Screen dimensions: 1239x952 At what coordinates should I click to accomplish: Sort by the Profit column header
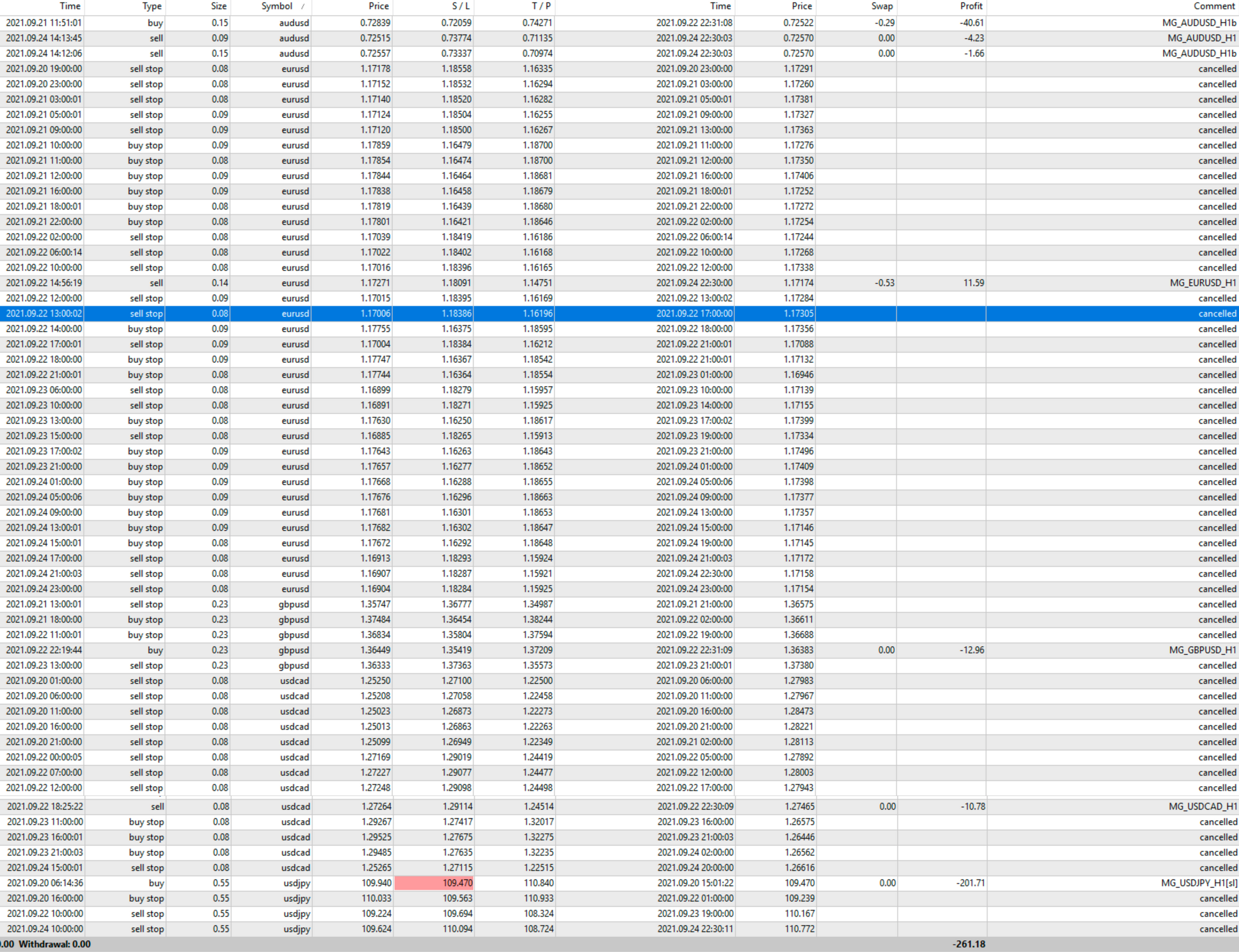pos(970,6)
